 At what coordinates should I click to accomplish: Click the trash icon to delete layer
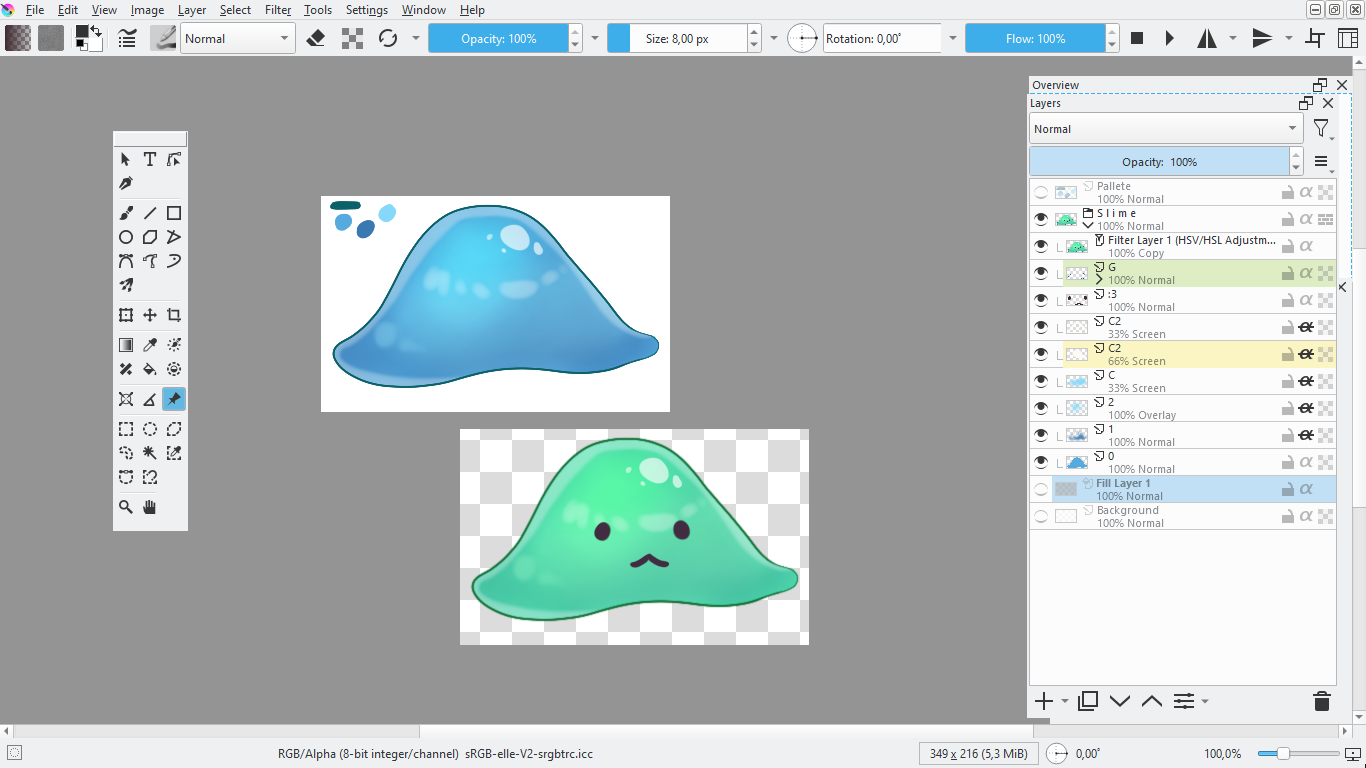point(1322,701)
